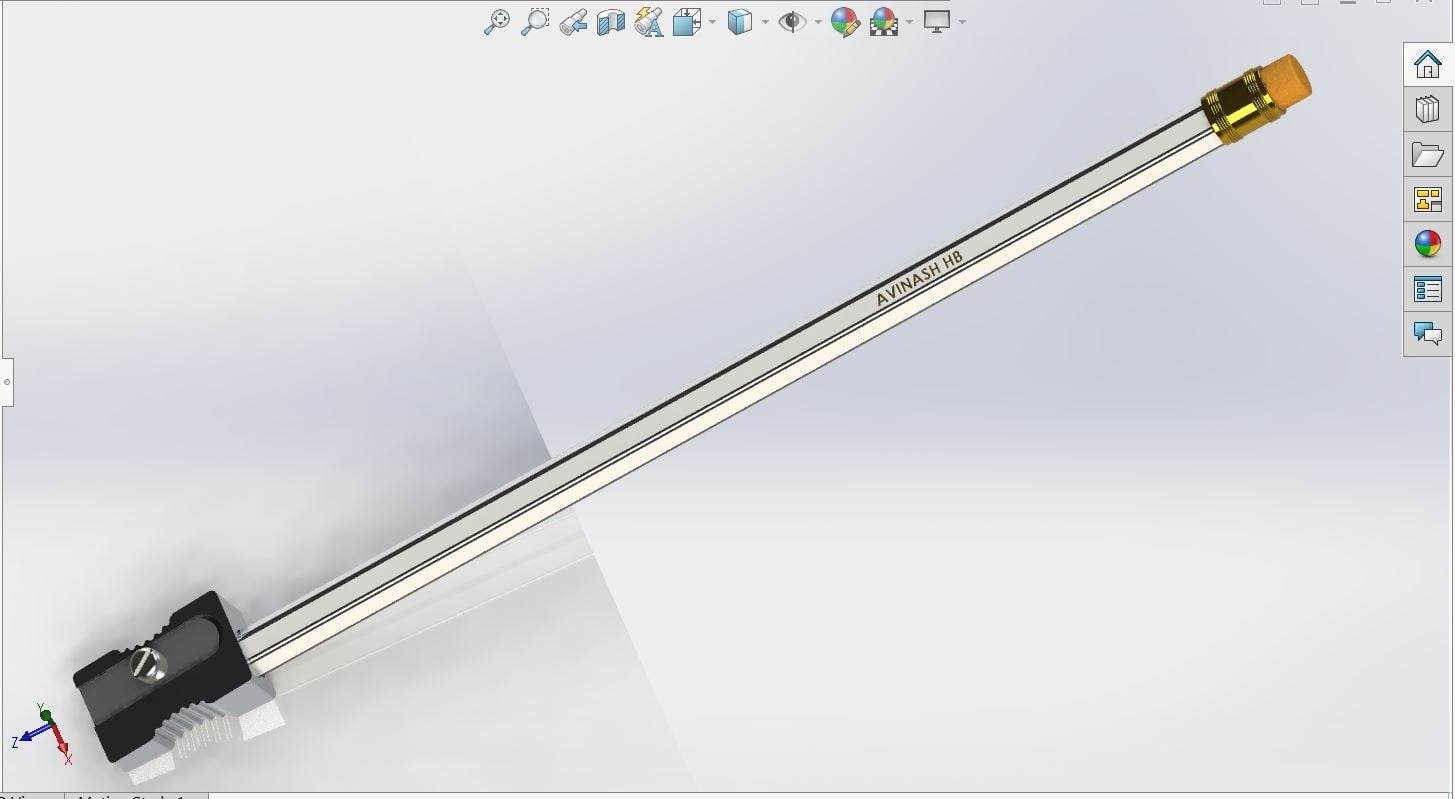Open the Display Style dropdown arrow
The width and height of the screenshot is (1455, 799).
pos(765,21)
